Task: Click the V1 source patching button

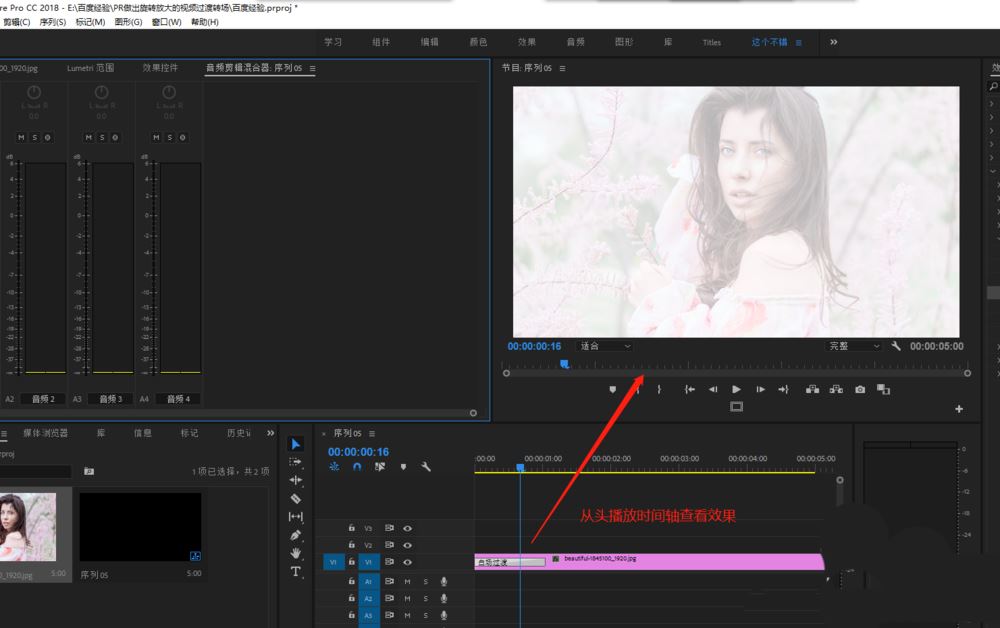Action: pyautogui.click(x=332, y=562)
